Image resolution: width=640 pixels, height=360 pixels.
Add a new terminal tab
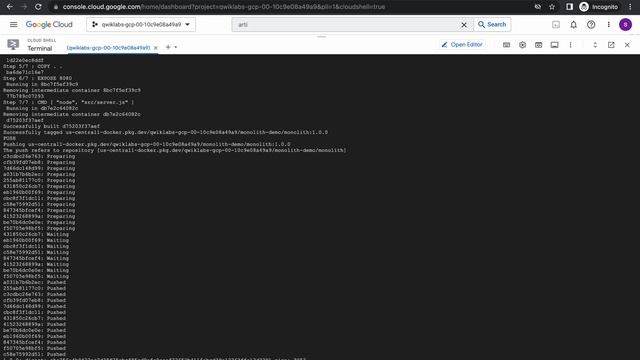pos(168,47)
